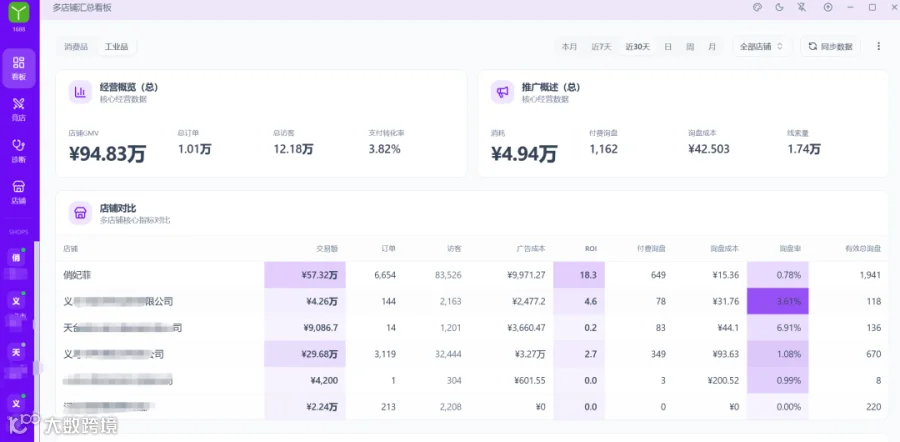Select the 月 granularity option
900x442 pixels.
click(x=712, y=47)
